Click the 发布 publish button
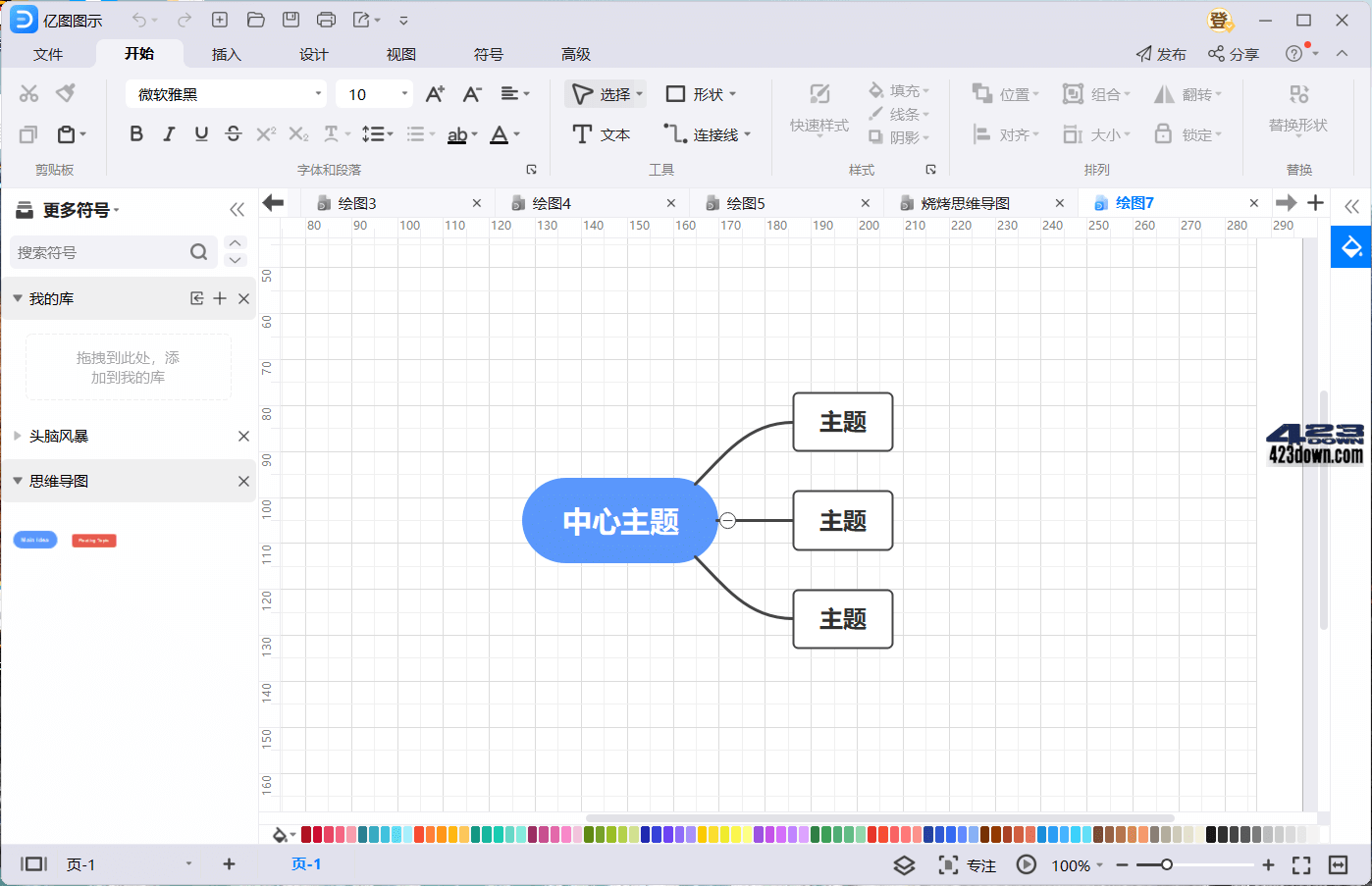 1161,54
